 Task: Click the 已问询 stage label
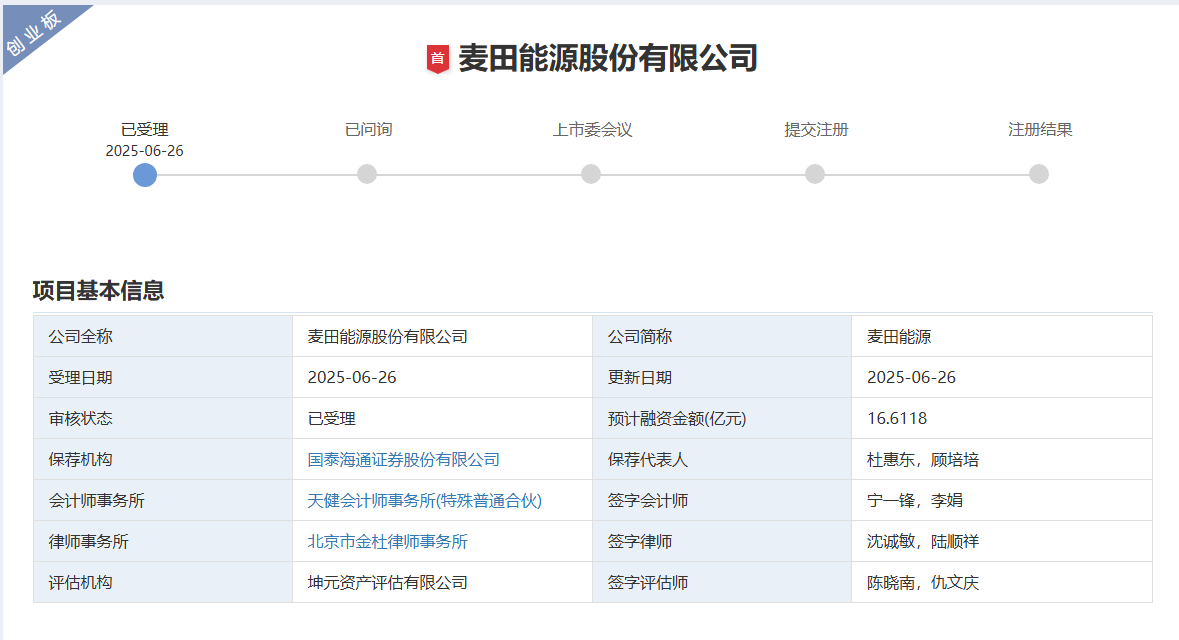pyautogui.click(x=368, y=129)
